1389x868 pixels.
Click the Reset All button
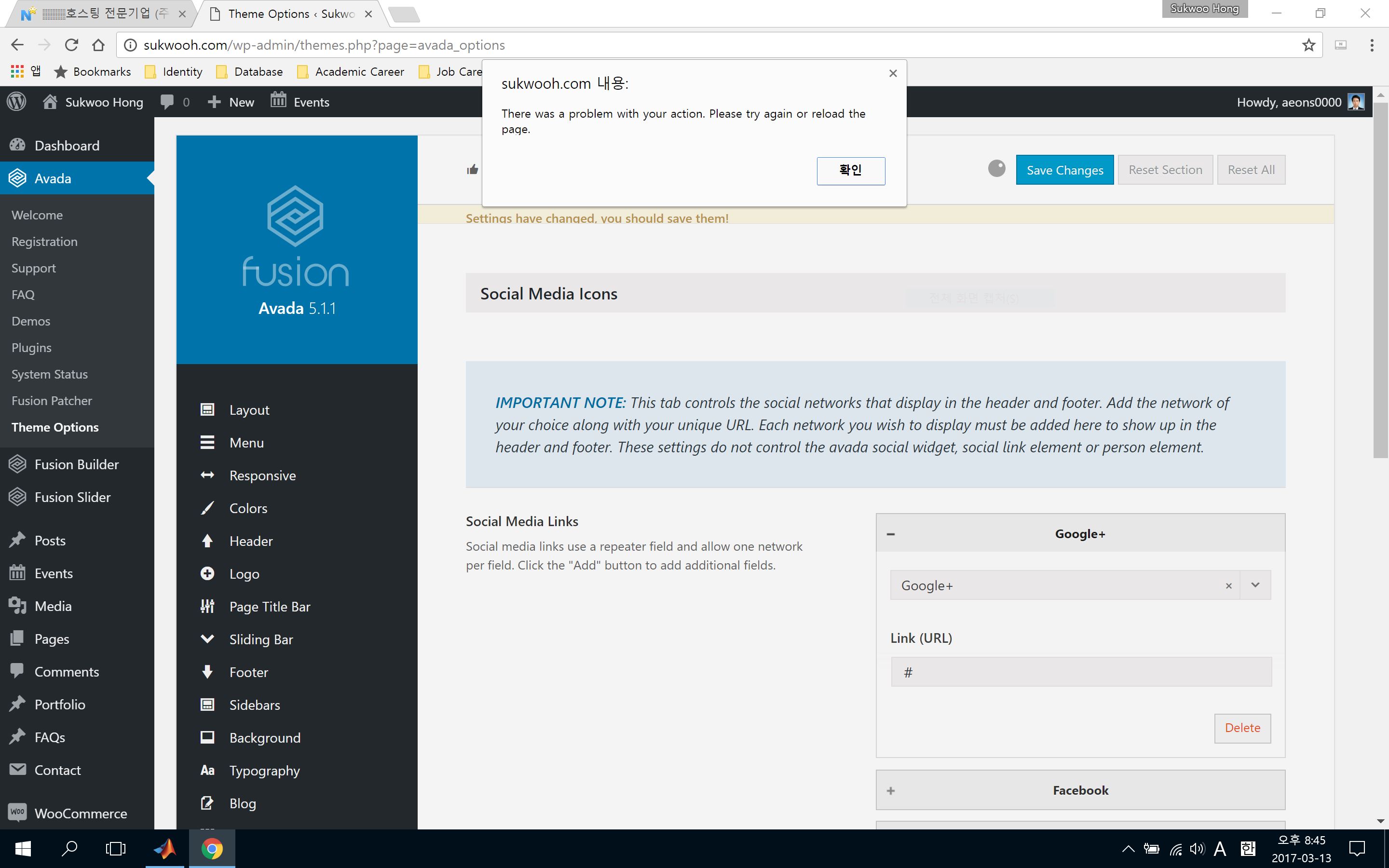(1251, 169)
